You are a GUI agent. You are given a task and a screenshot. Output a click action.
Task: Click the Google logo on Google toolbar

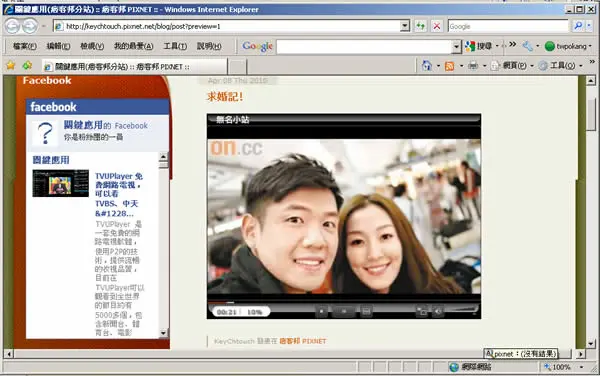tap(257, 46)
